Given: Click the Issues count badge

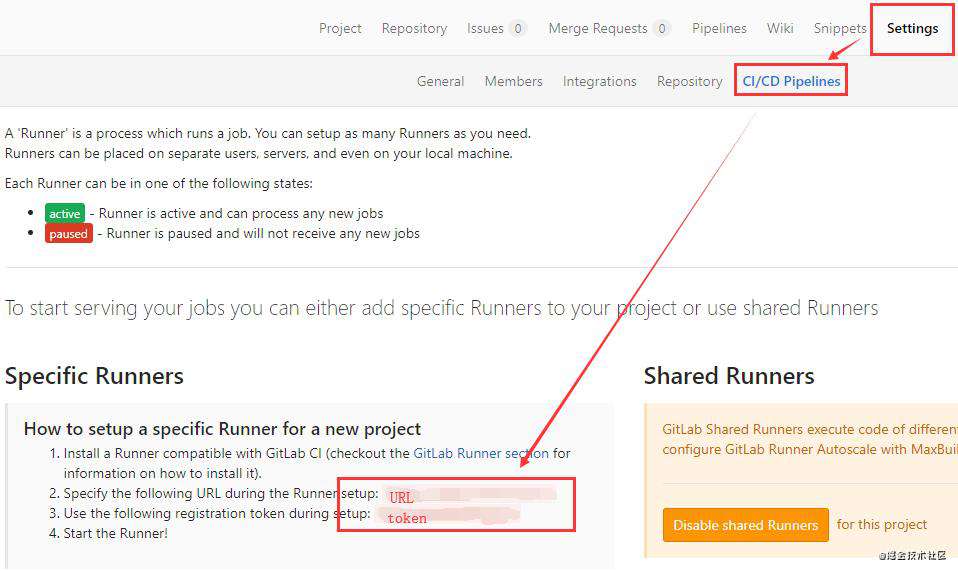Looking at the screenshot, I should [517, 29].
